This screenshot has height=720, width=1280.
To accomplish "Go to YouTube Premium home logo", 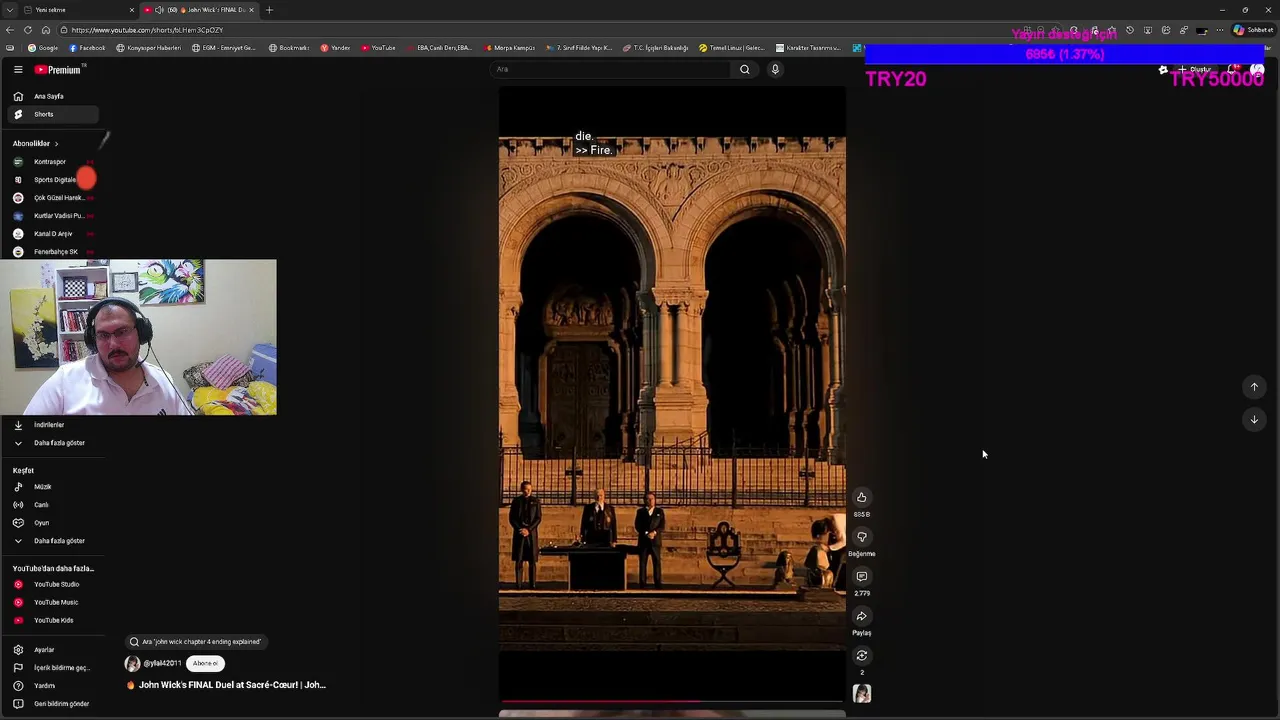I will click(x=58, y=70).
